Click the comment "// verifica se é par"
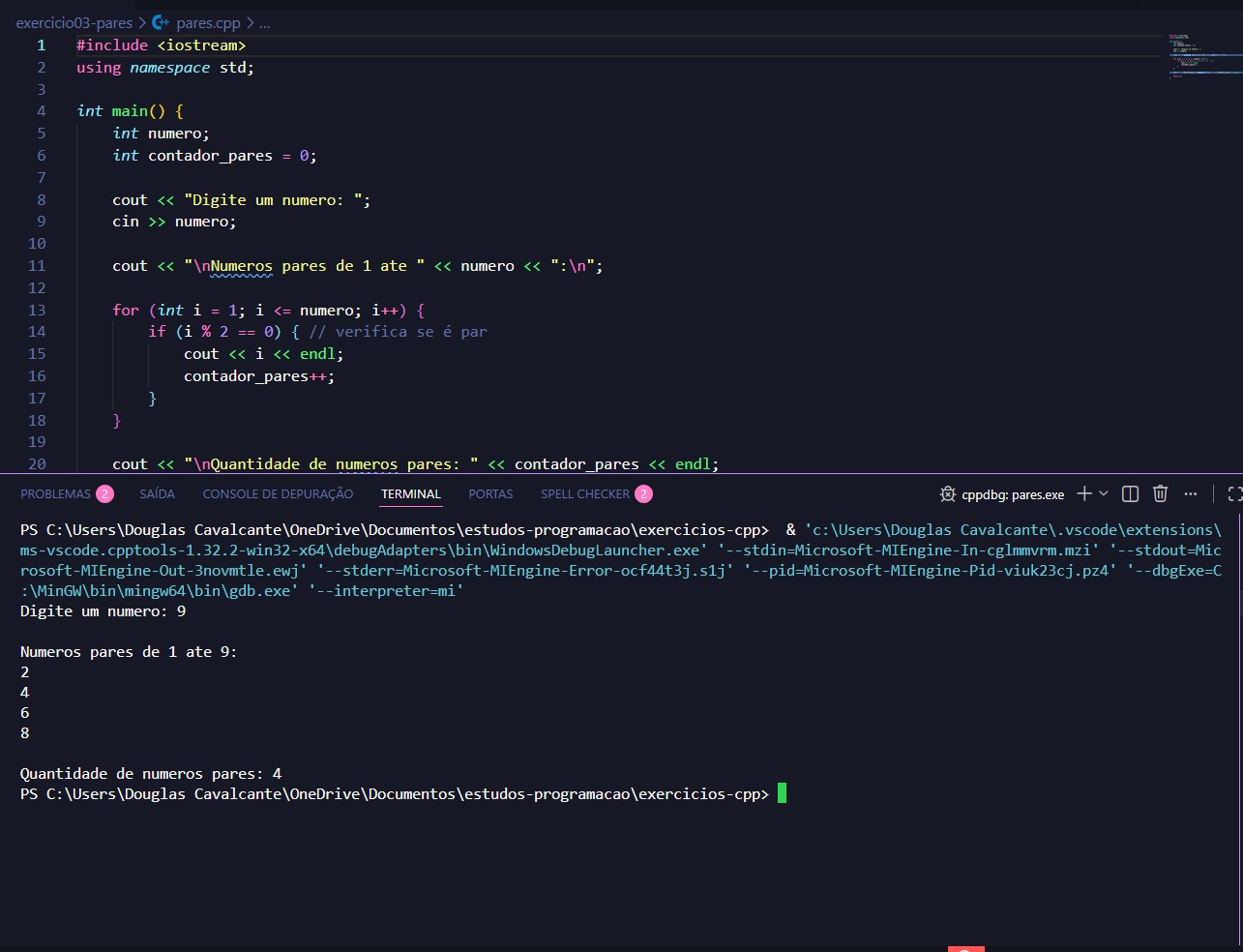 point(399,332)
